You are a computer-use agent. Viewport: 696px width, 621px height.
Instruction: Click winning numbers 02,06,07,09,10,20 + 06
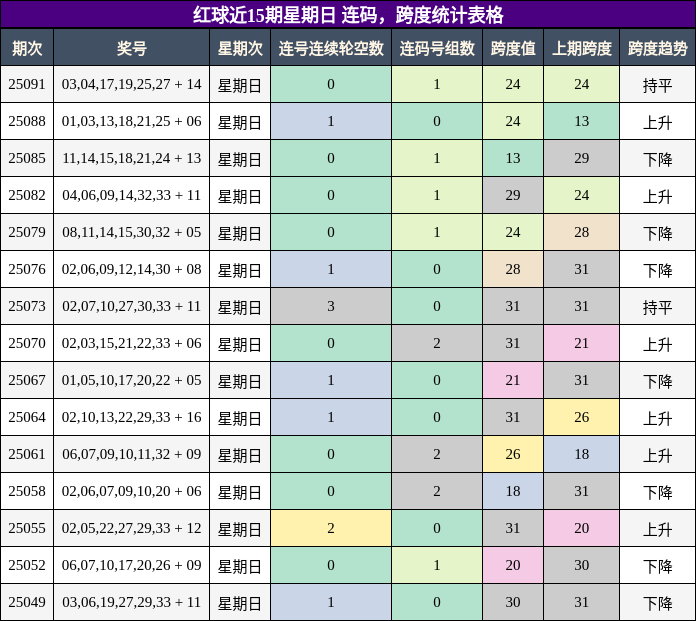click(131, 491)
